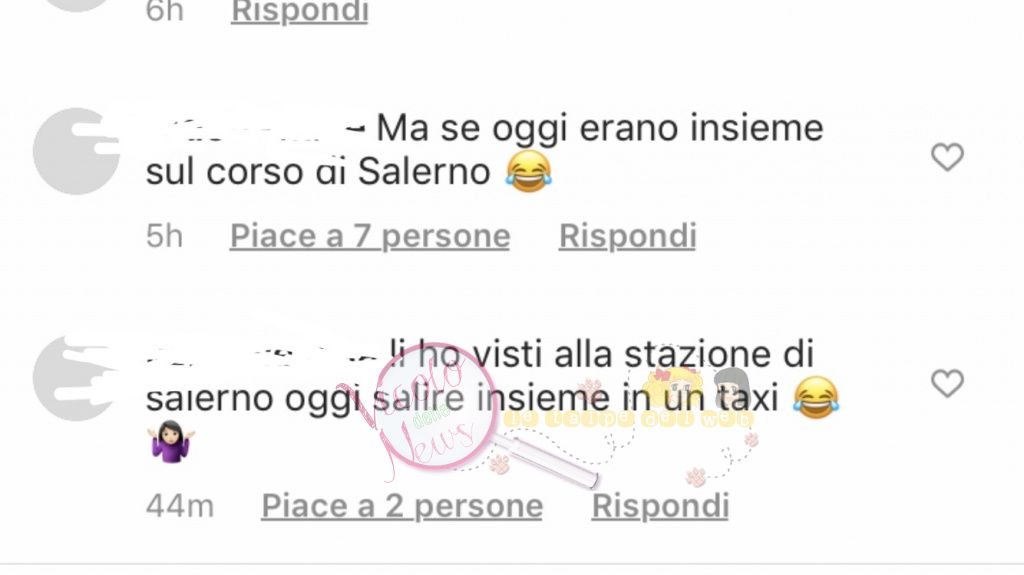Viewport: 1024px width, 575px height.
Task: Click the 44m timestamp
Action: 180,506
